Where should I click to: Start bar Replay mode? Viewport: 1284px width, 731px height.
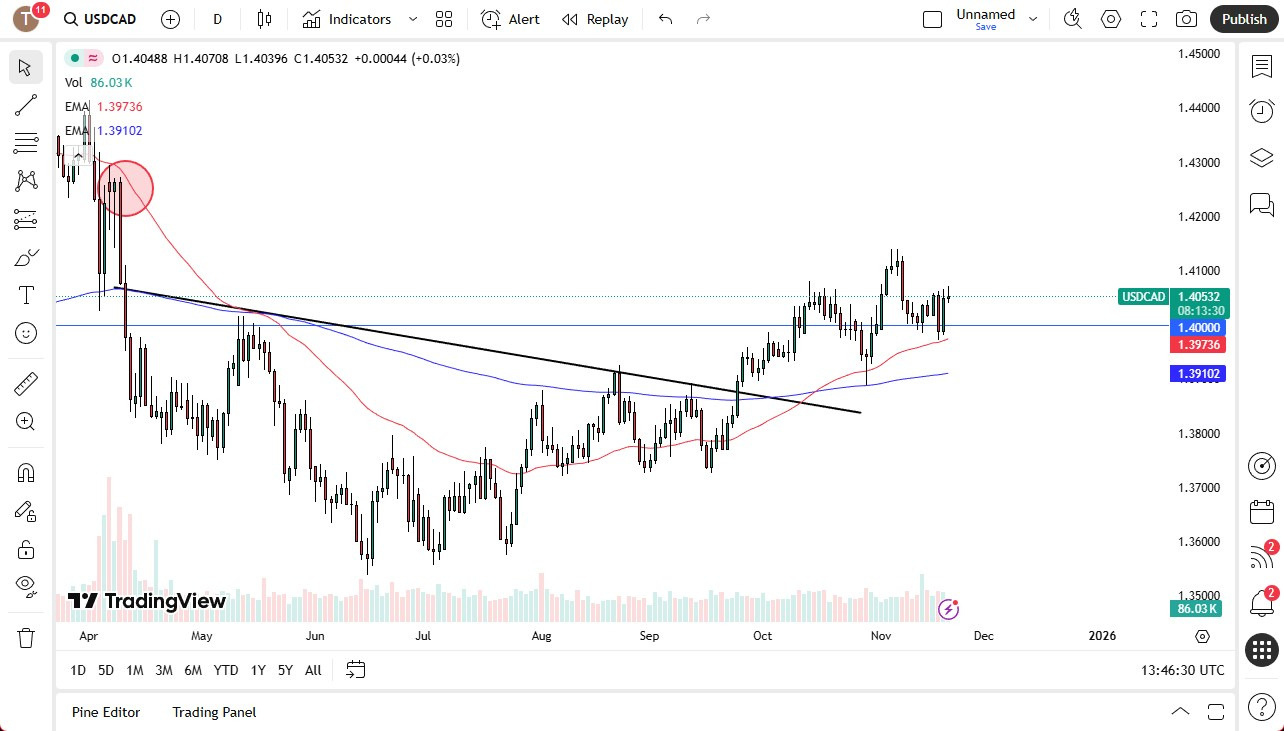(595, 19)
